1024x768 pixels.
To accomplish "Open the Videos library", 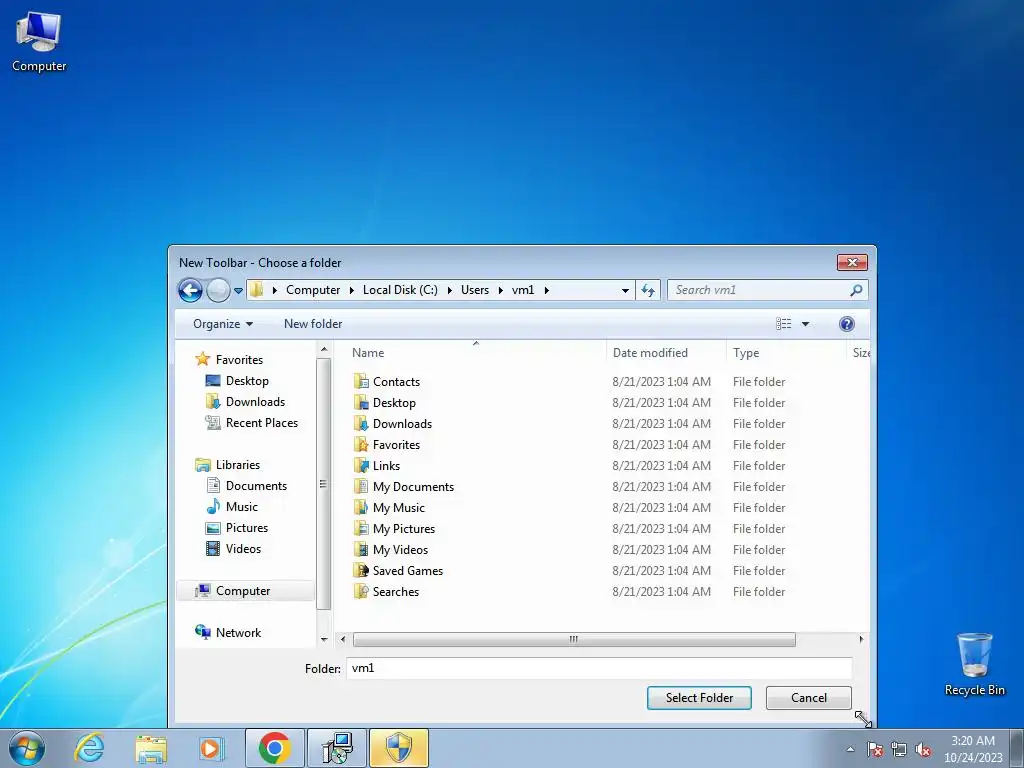I will point(243,549).
